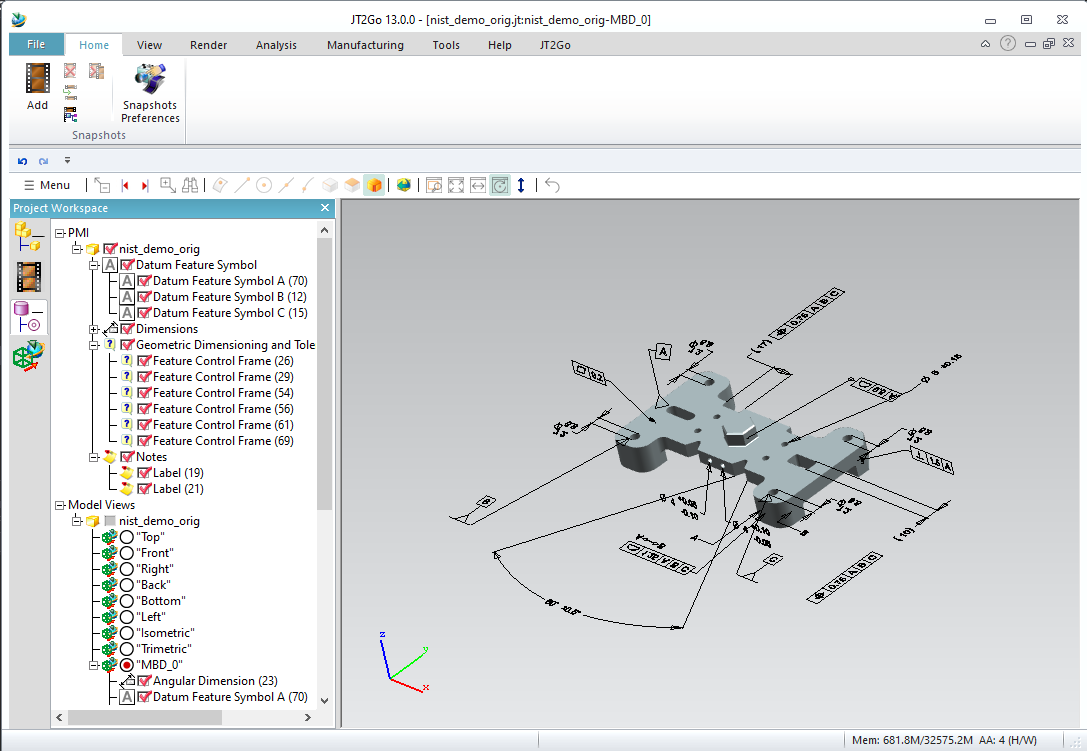Click the horizontal scrollbar thumb in Project Workspace
Screen dimensions: 1087x751
pos(145,718)
